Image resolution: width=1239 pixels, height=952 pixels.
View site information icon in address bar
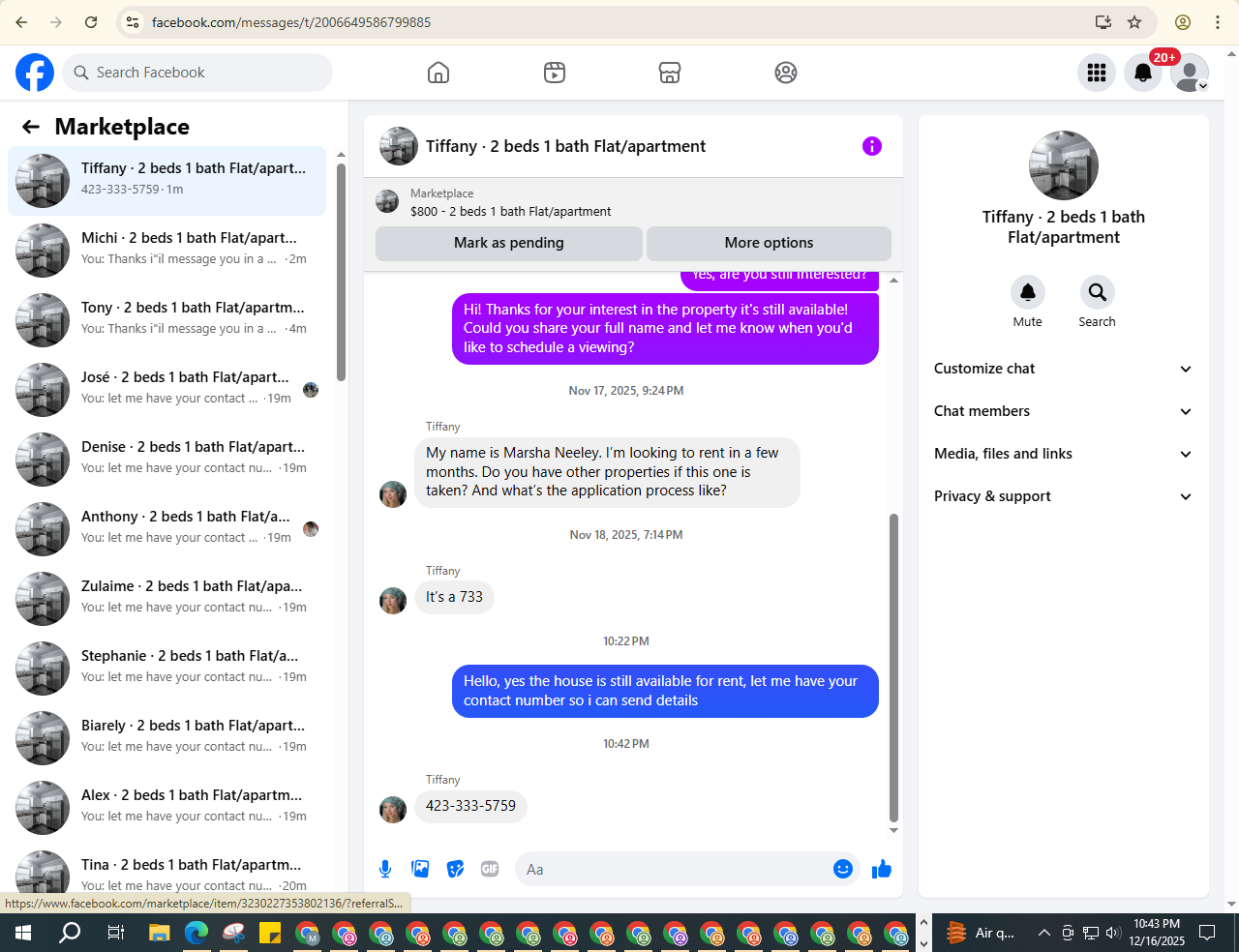pyautogui.click(x=134, y=22)
